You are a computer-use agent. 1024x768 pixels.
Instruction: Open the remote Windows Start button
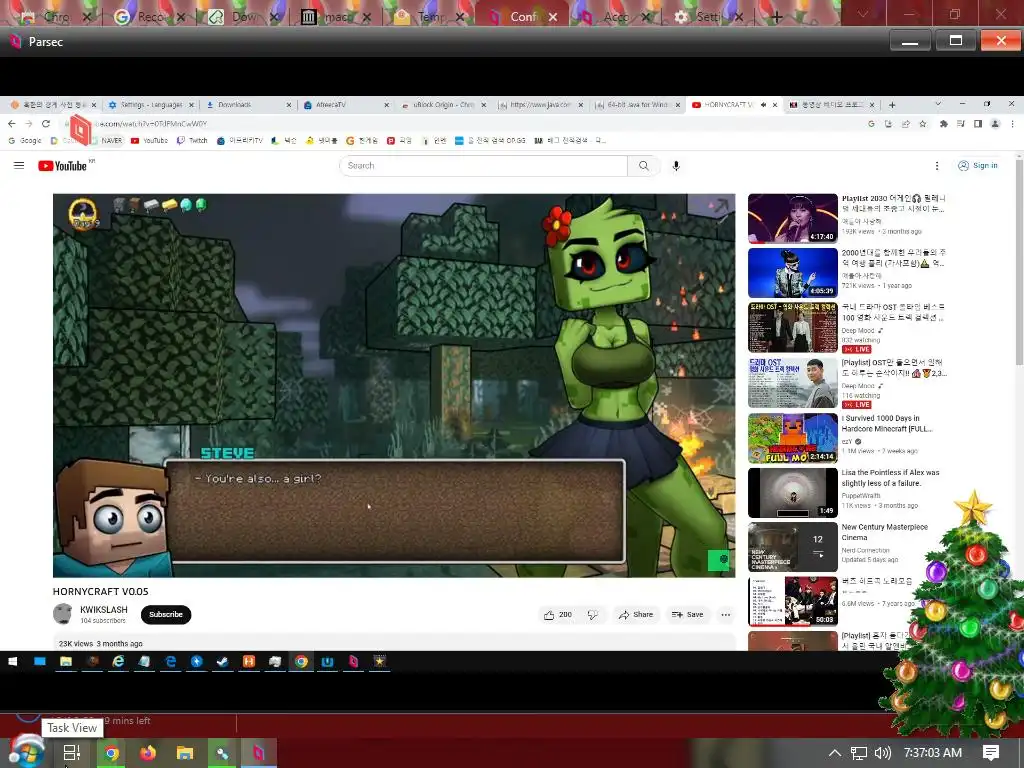coord(12,662)
